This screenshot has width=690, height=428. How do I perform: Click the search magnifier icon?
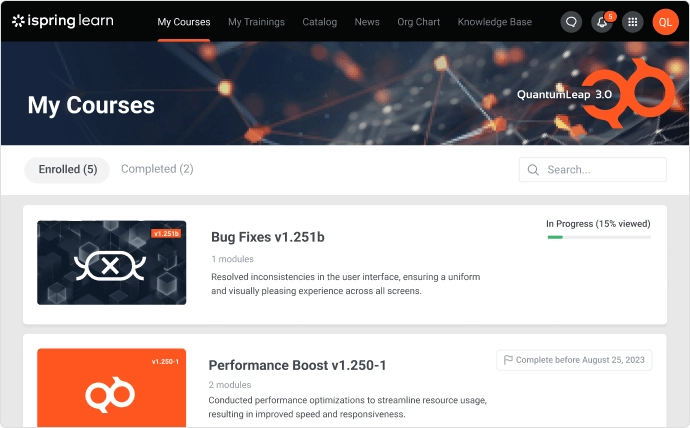click(533, 170)
